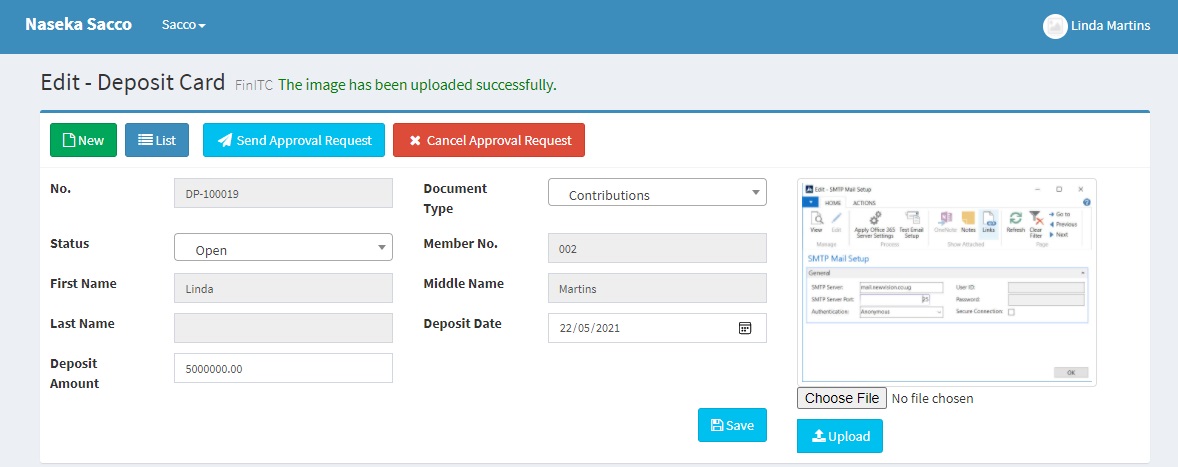This screenshot has width=1178, height=467.
Task: Click the Naseka Sacco brand link
Action: [x=78, y=25]
